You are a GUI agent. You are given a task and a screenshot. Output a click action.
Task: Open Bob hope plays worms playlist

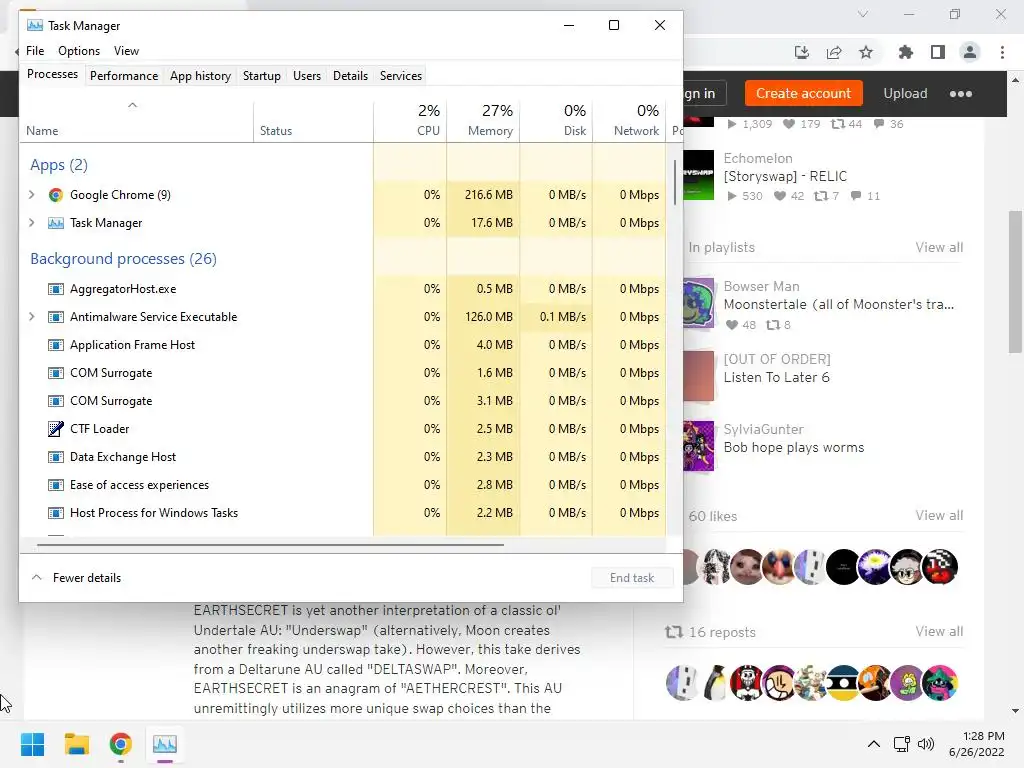point(793,448)
